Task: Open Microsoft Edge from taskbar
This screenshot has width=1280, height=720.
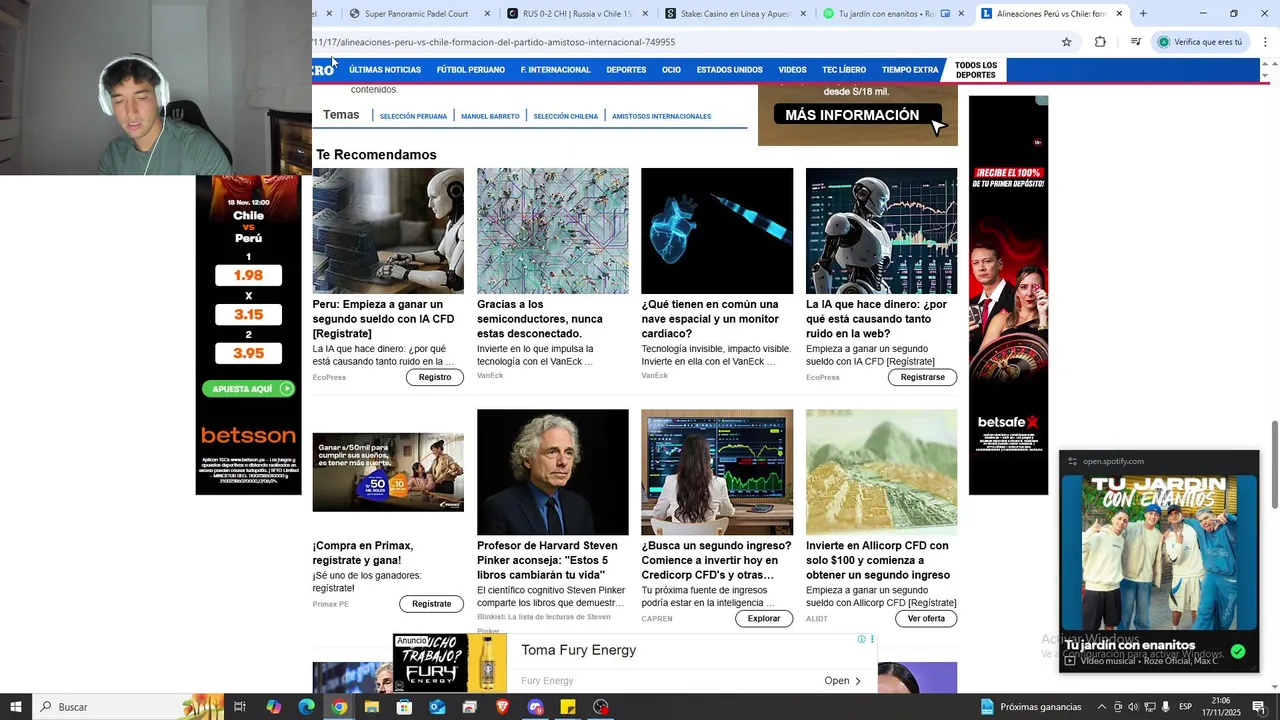Action: pos(306,707)
